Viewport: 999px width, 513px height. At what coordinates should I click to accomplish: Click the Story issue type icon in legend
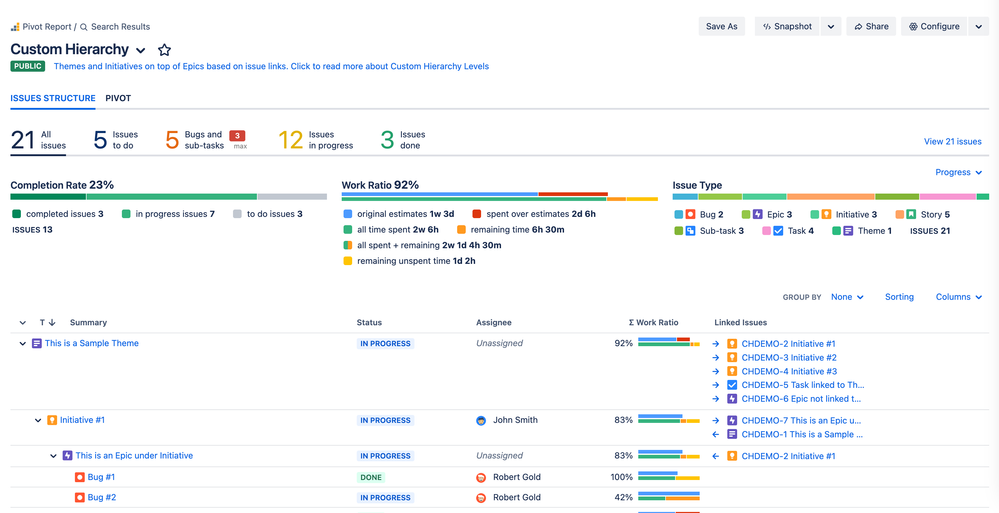(911, 215)
